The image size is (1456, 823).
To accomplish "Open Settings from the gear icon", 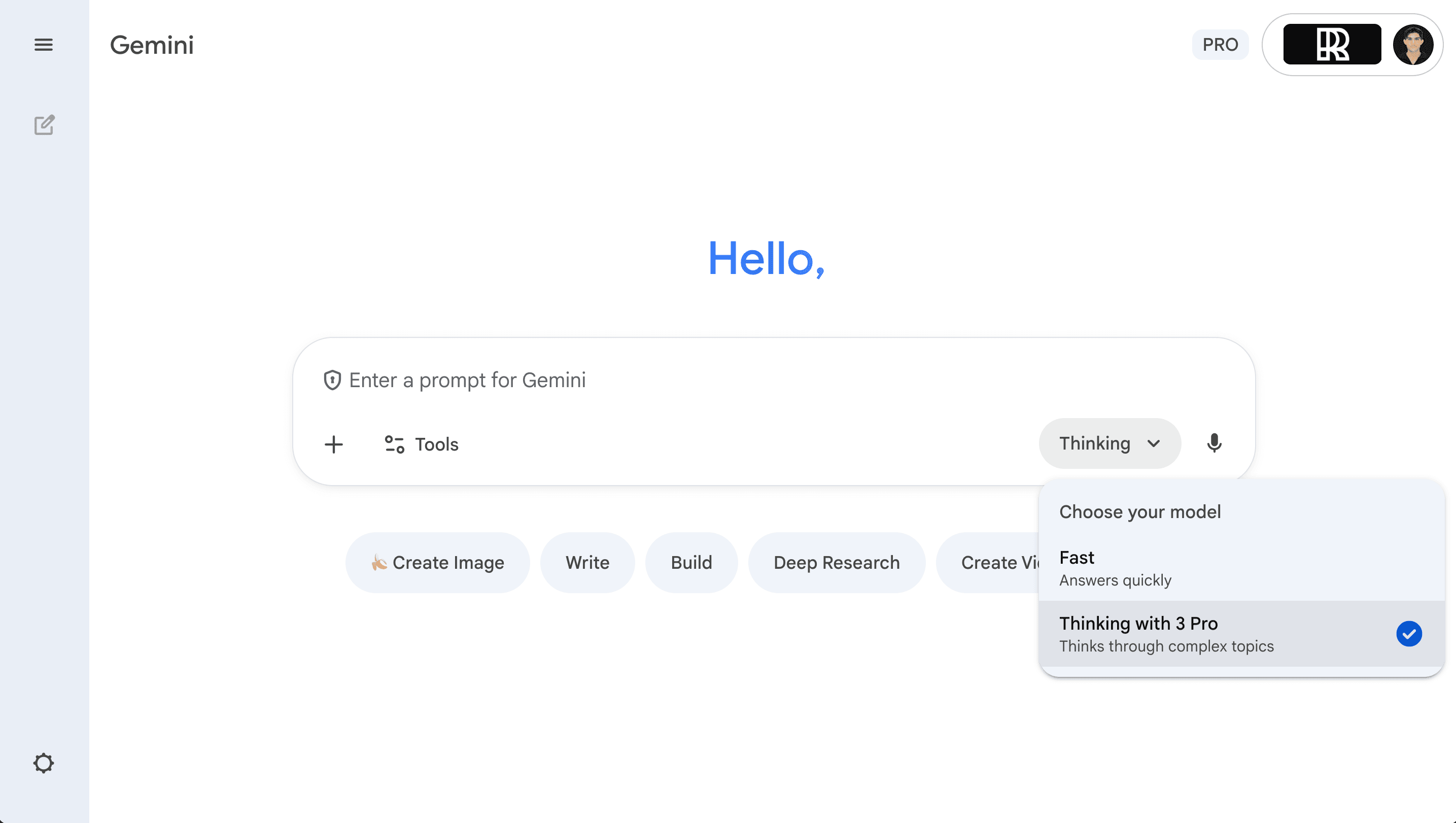I will click(x=44, y=763).
